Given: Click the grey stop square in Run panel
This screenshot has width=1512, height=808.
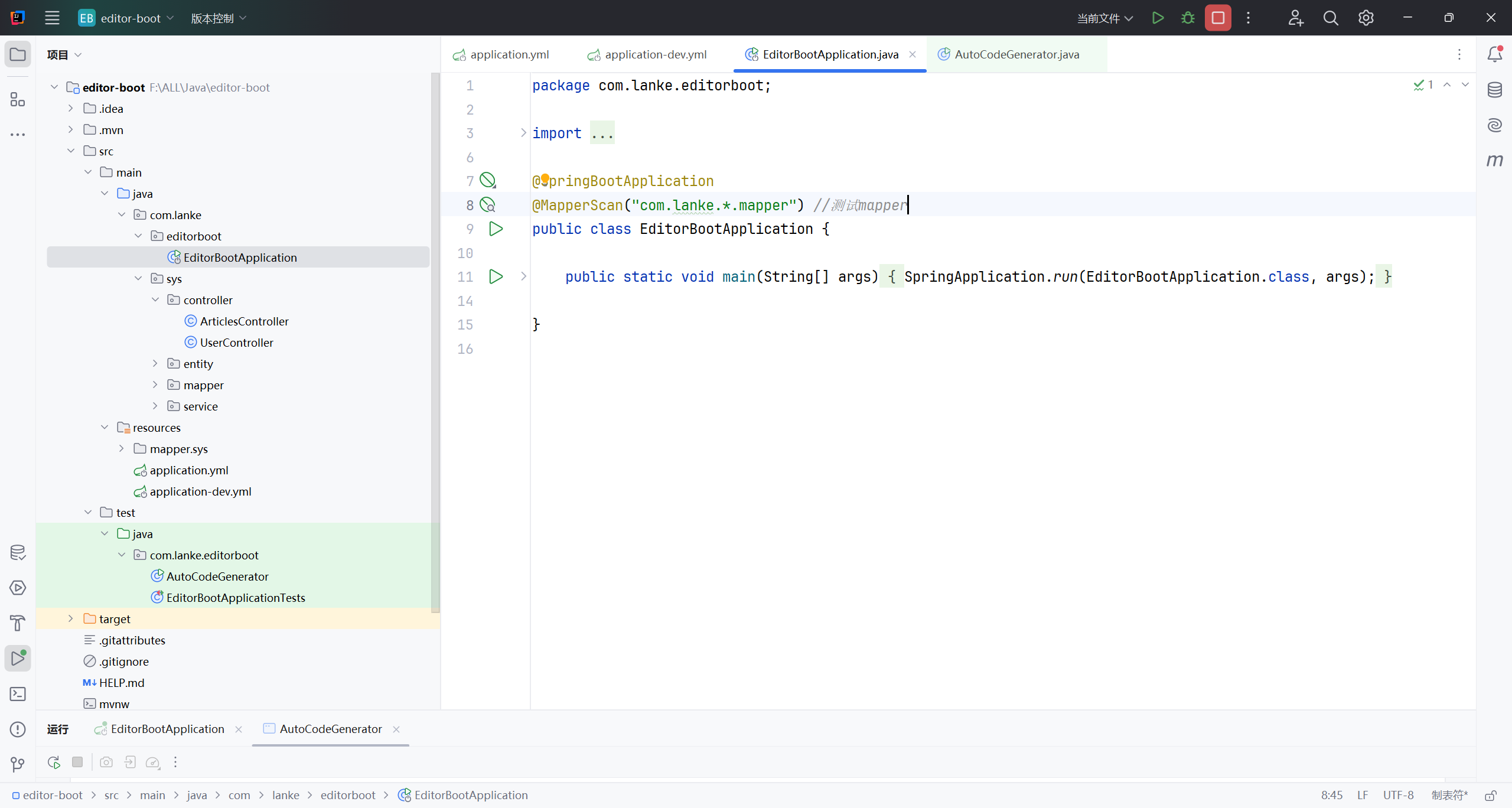Looking at the screenshot, I should click(77, 762).
